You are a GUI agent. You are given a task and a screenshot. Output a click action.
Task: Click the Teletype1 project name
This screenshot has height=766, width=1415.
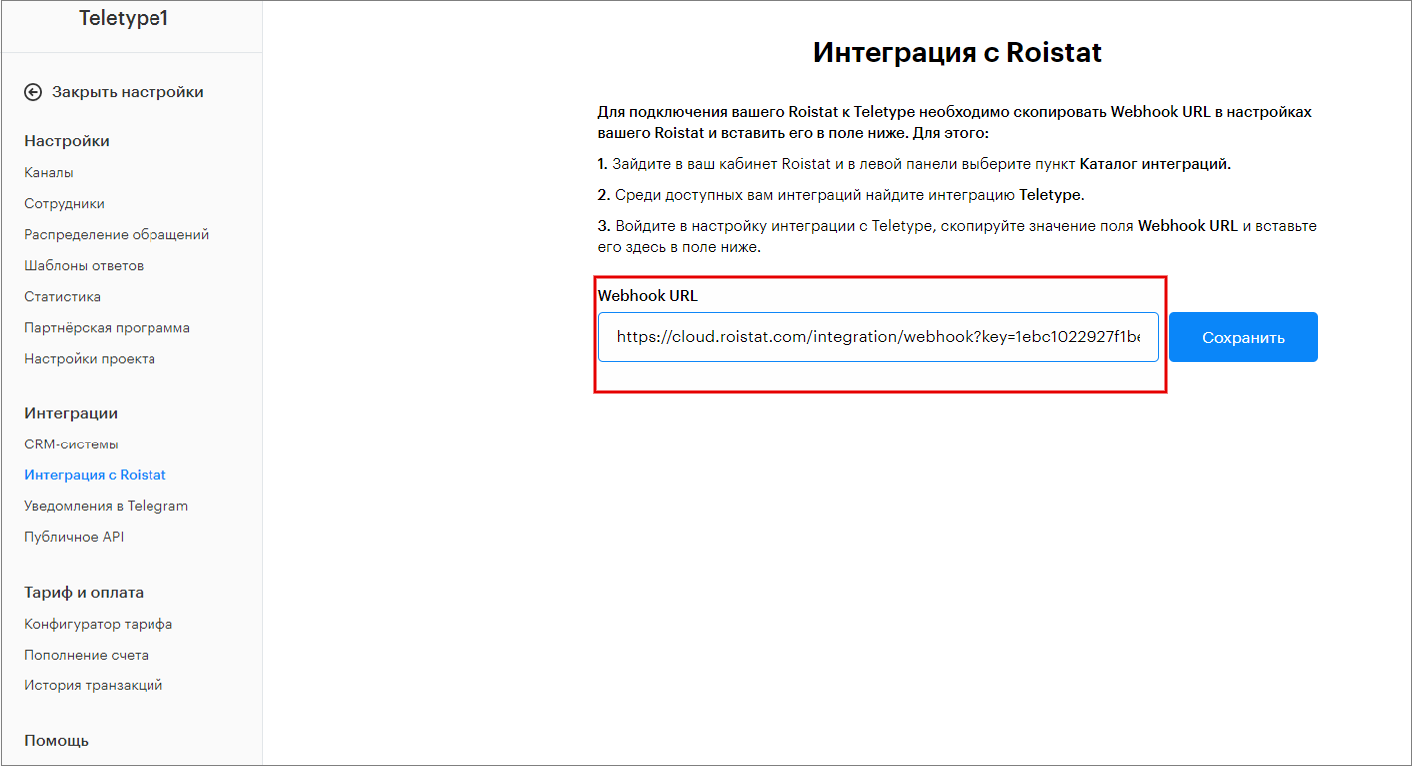pos(124,18)
